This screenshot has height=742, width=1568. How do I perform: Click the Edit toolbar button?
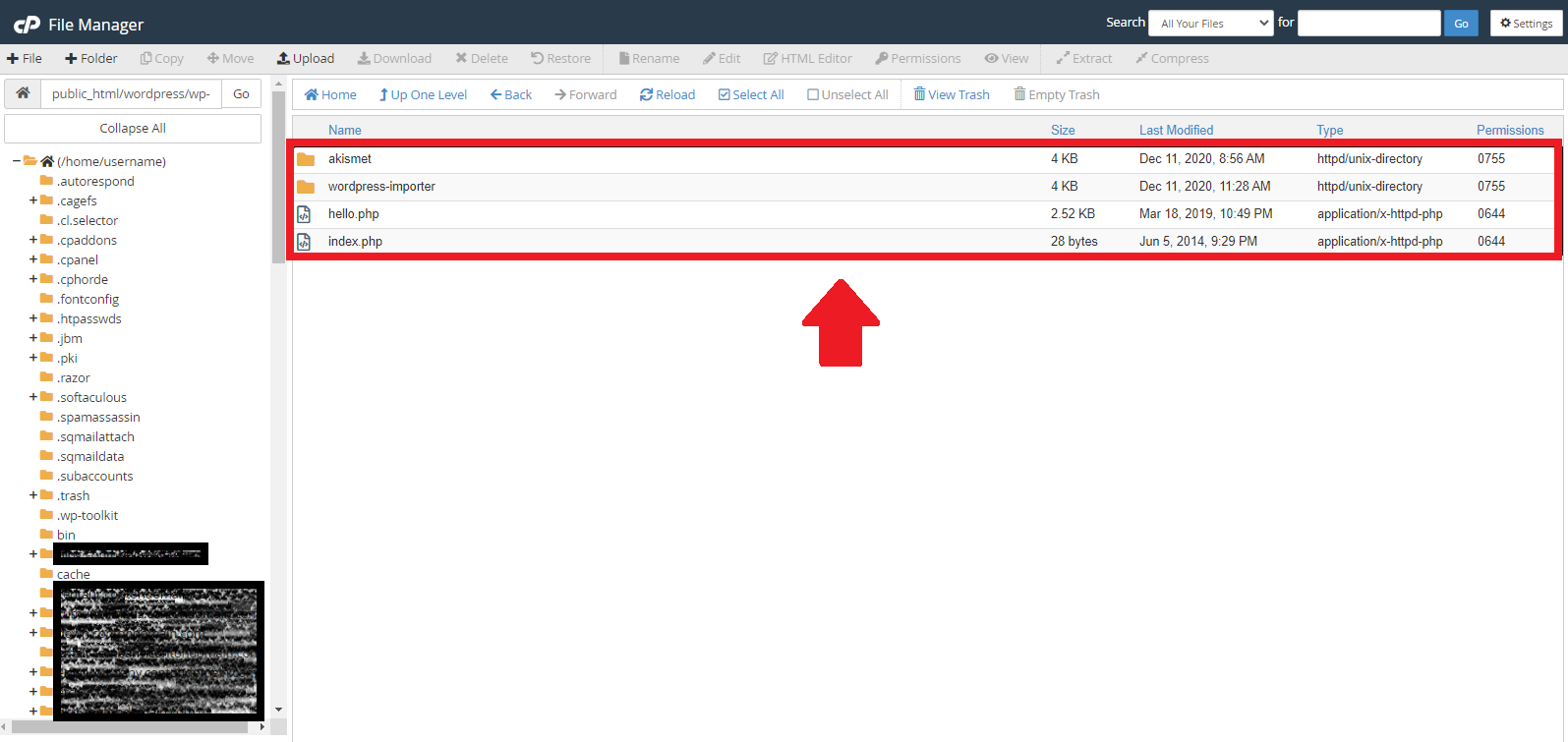click(722, 59)
